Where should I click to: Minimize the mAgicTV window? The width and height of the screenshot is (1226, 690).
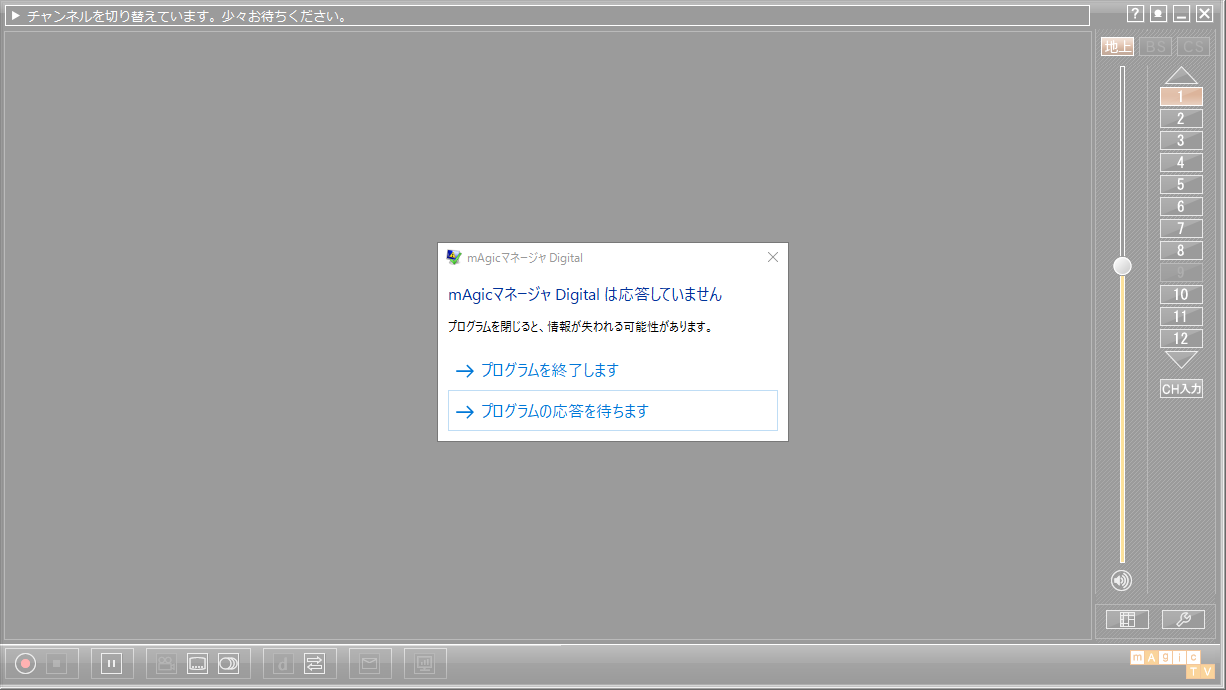pyautogui.click(x=1181, y=14)
